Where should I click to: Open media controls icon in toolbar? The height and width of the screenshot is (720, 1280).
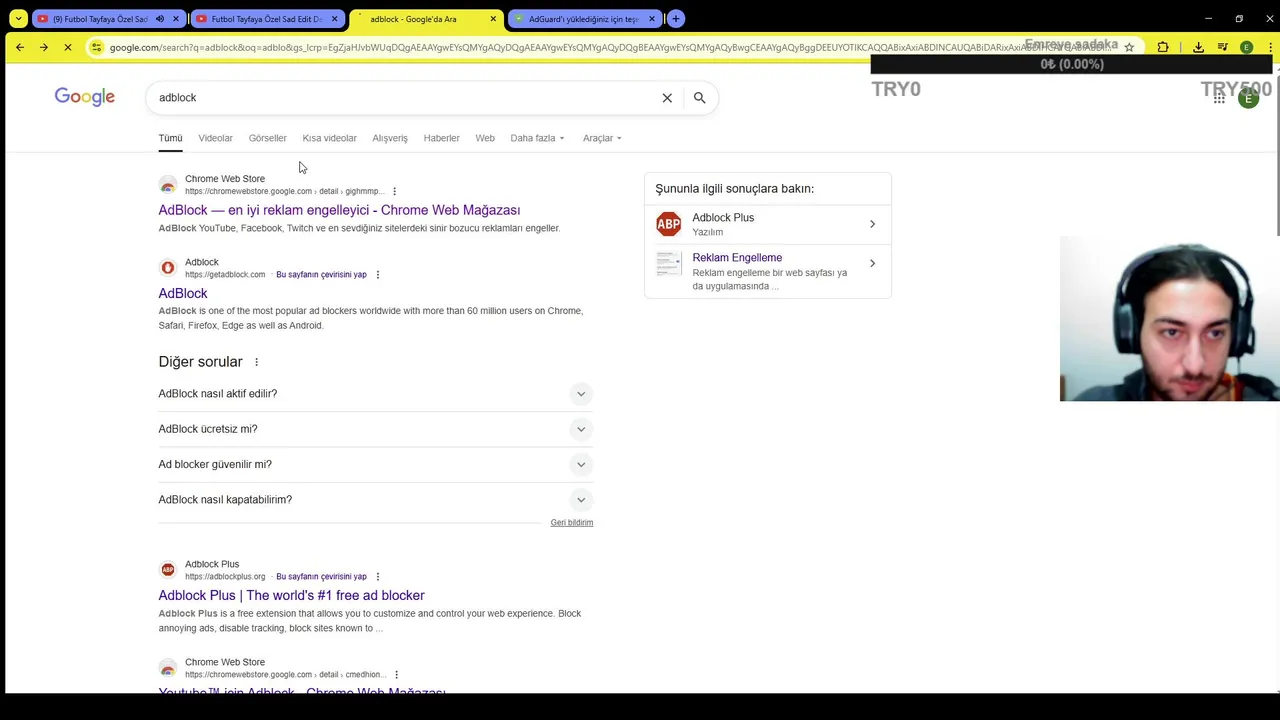1222,47
